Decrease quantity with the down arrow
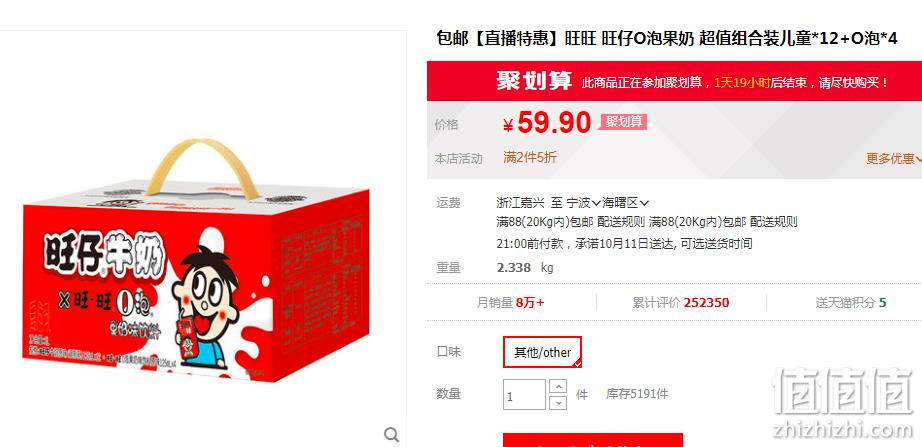Viewport: 922px width, 447px height. click(x=557, y=402)
